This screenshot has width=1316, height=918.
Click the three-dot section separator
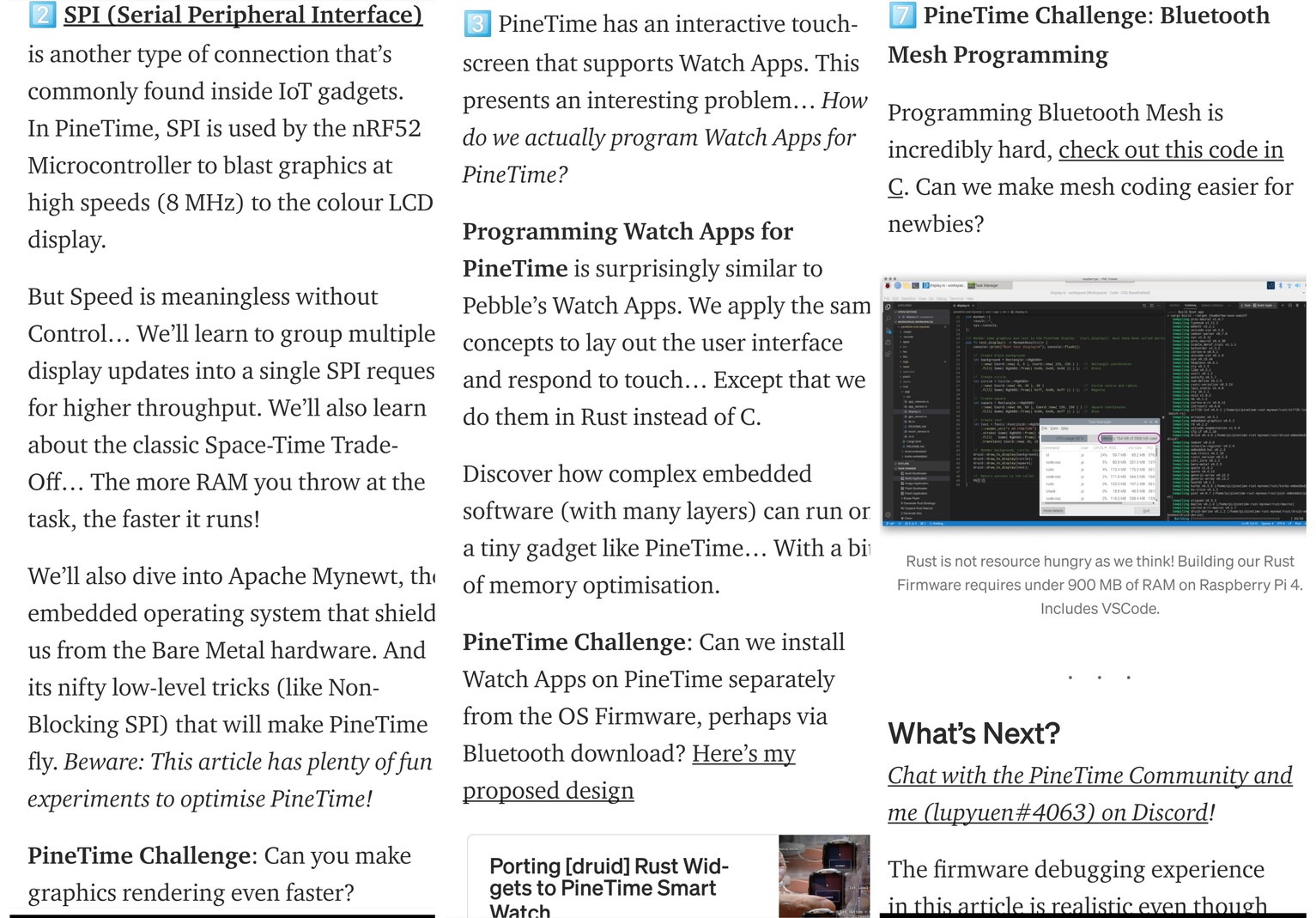[1099, 678]
